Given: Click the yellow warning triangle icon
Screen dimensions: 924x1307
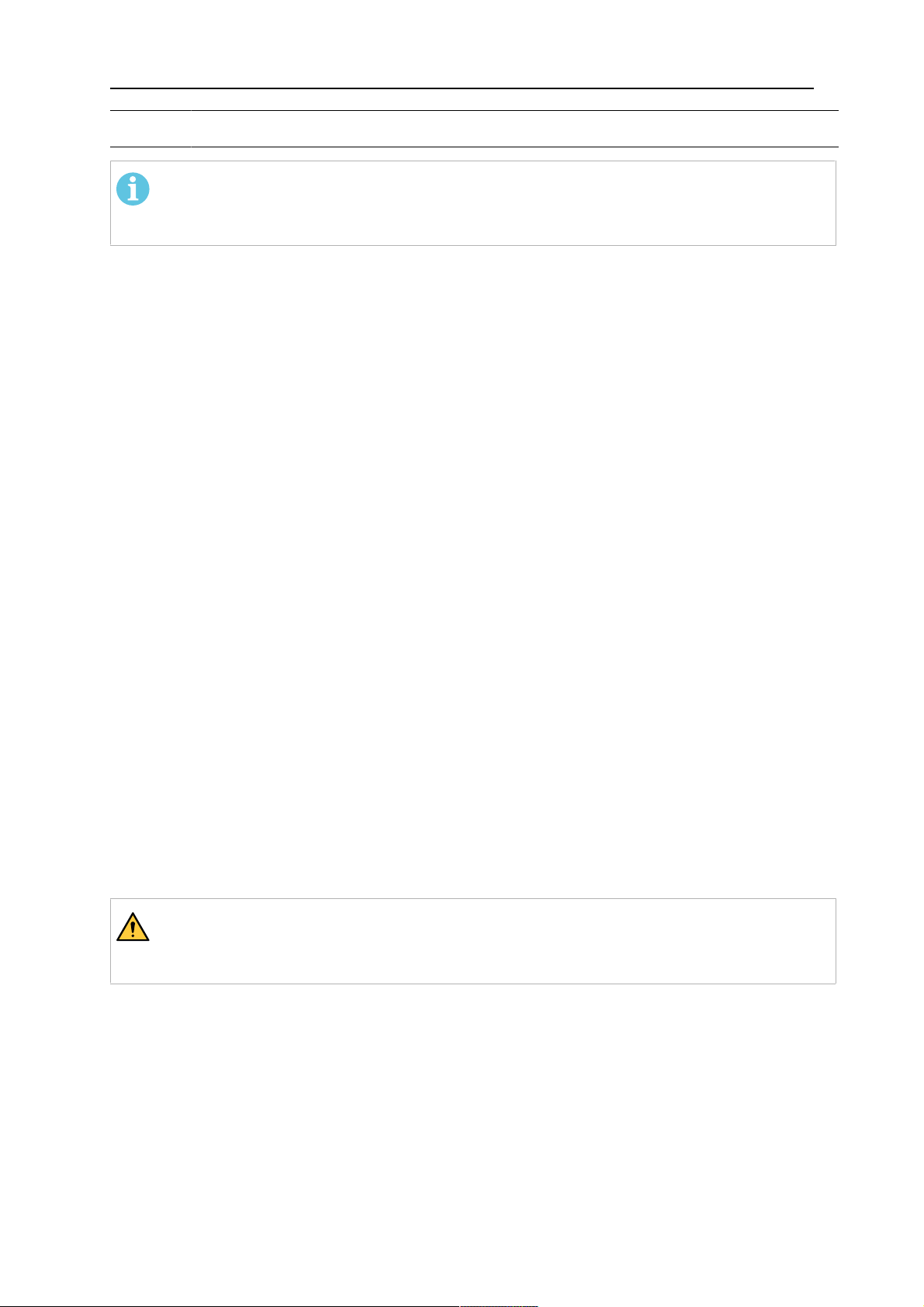Looking at the screenshot, I should (133, 927).
